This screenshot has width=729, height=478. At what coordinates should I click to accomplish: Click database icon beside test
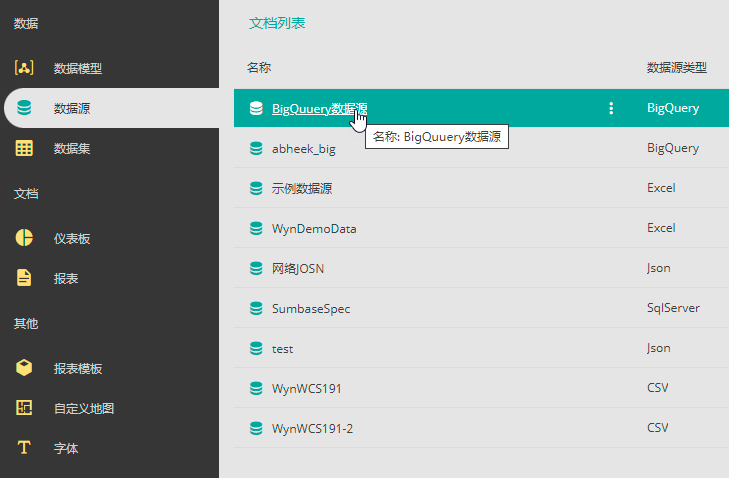pos(256,348)
